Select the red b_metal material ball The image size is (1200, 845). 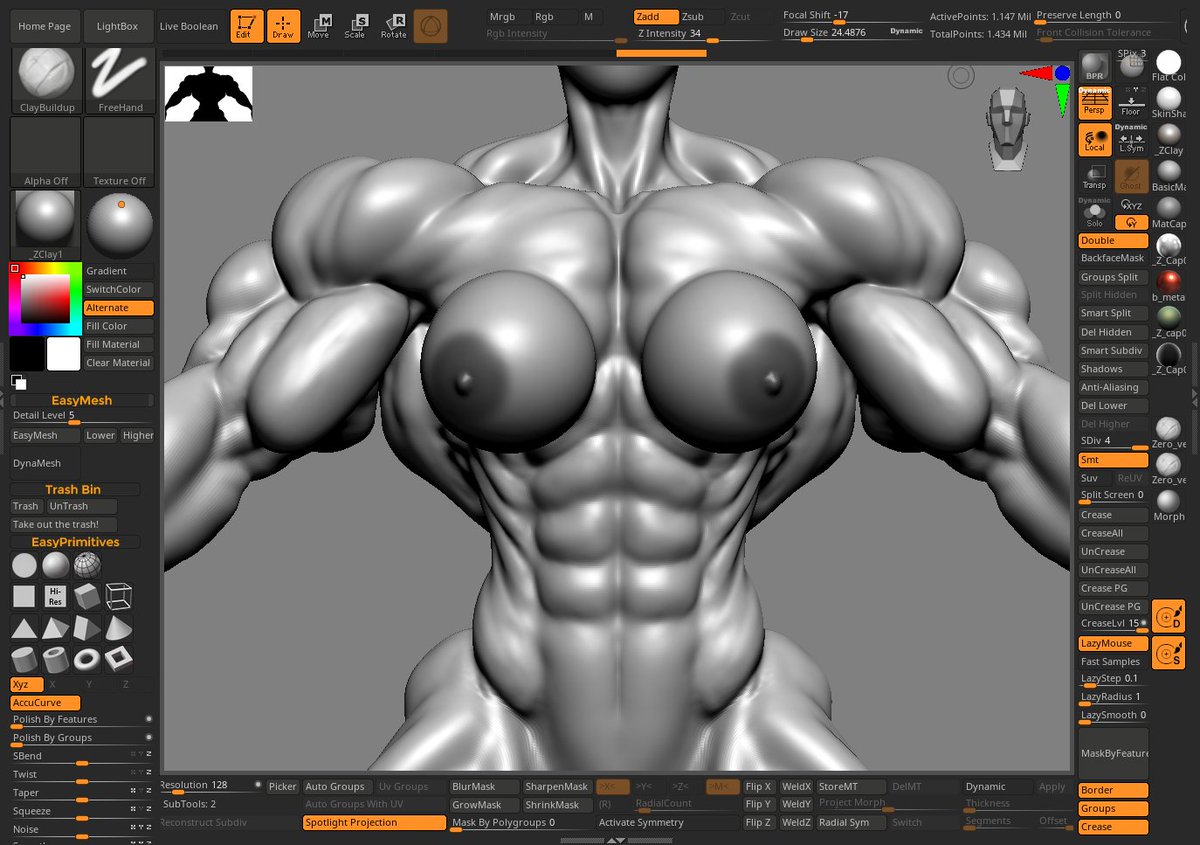1168,285
